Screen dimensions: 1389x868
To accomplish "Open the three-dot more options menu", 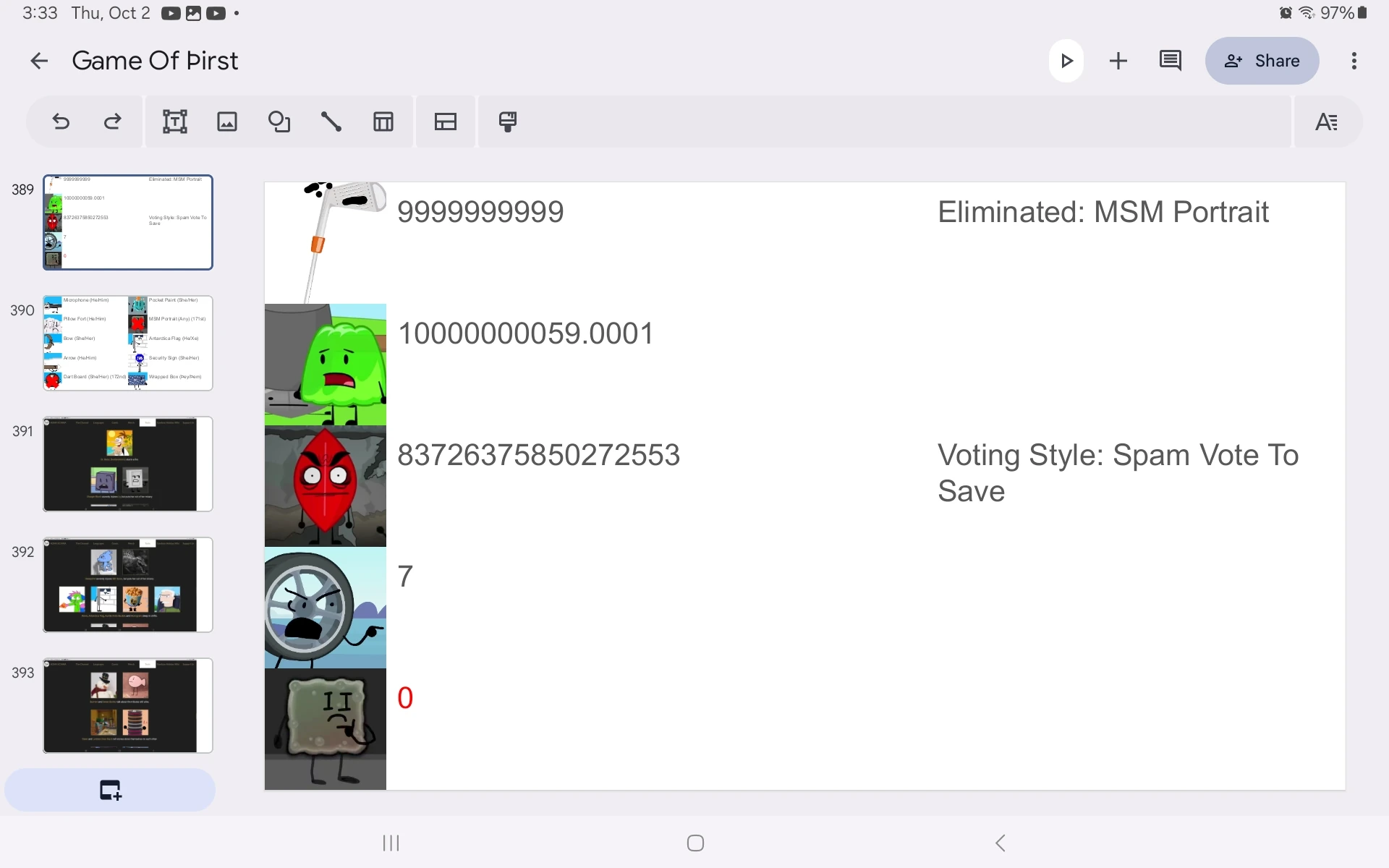I will click(x=1354, y=61).
